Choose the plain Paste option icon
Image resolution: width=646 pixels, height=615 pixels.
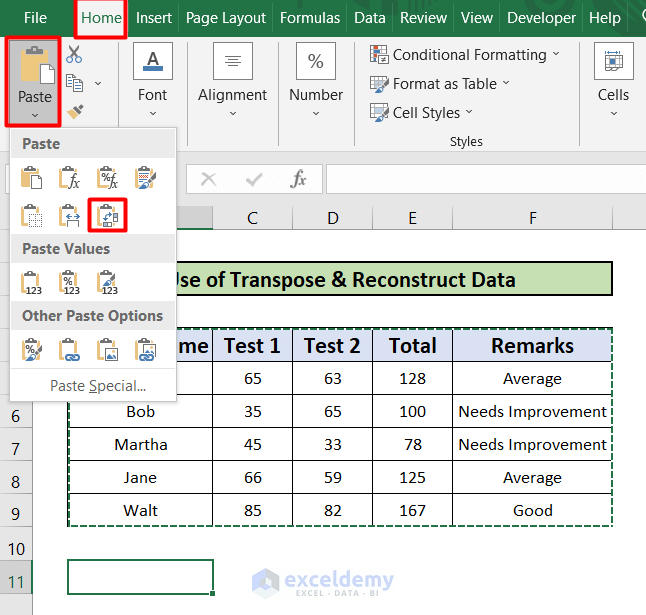pos(32,178)
